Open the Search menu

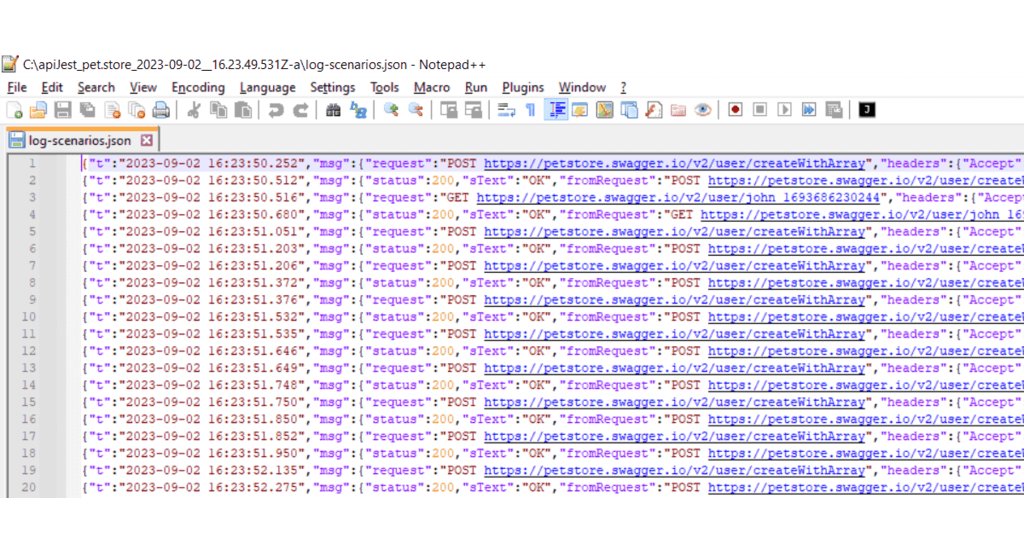(96, 88)
